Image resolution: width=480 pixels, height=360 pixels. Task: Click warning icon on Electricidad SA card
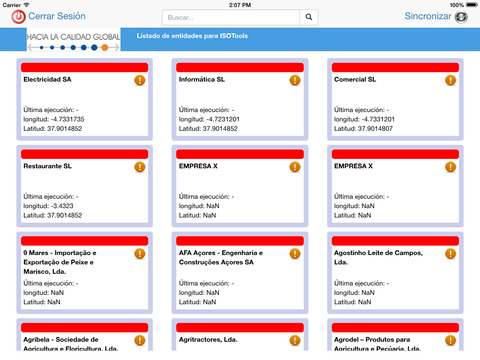pyautogui.click(x=140, y=80)
